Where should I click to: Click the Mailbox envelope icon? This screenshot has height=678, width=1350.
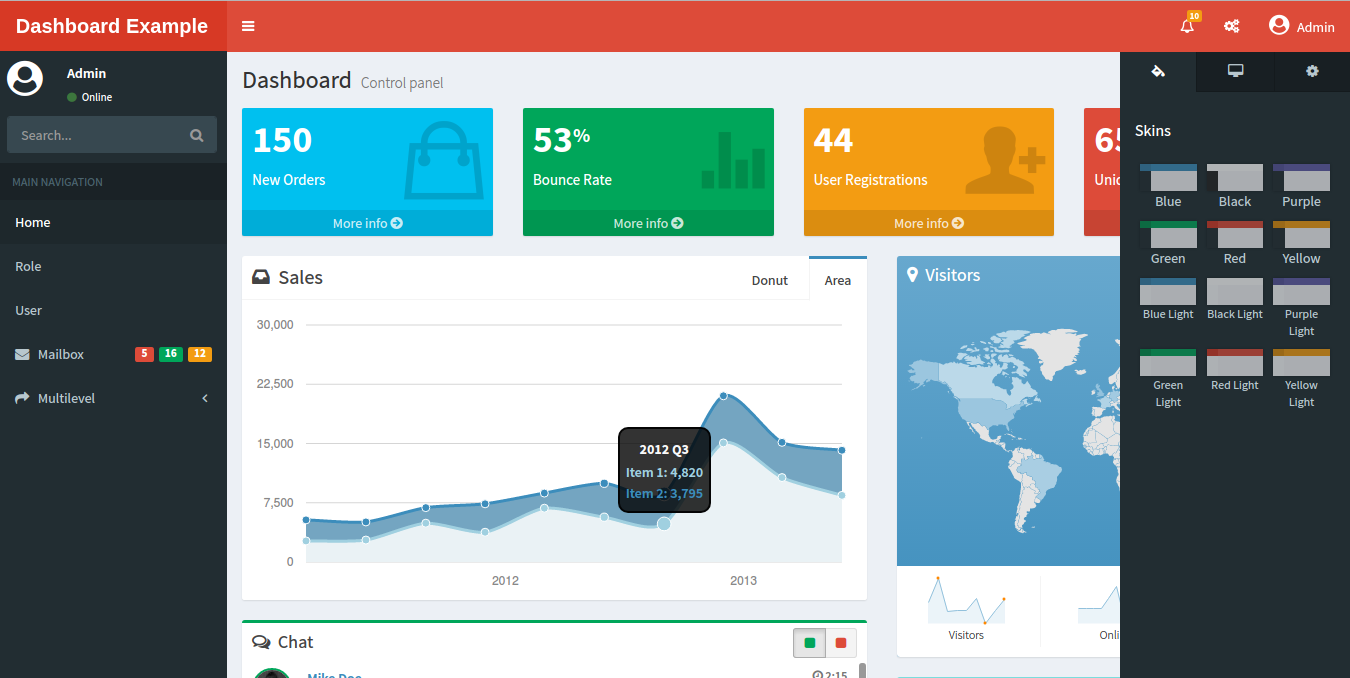22,354
